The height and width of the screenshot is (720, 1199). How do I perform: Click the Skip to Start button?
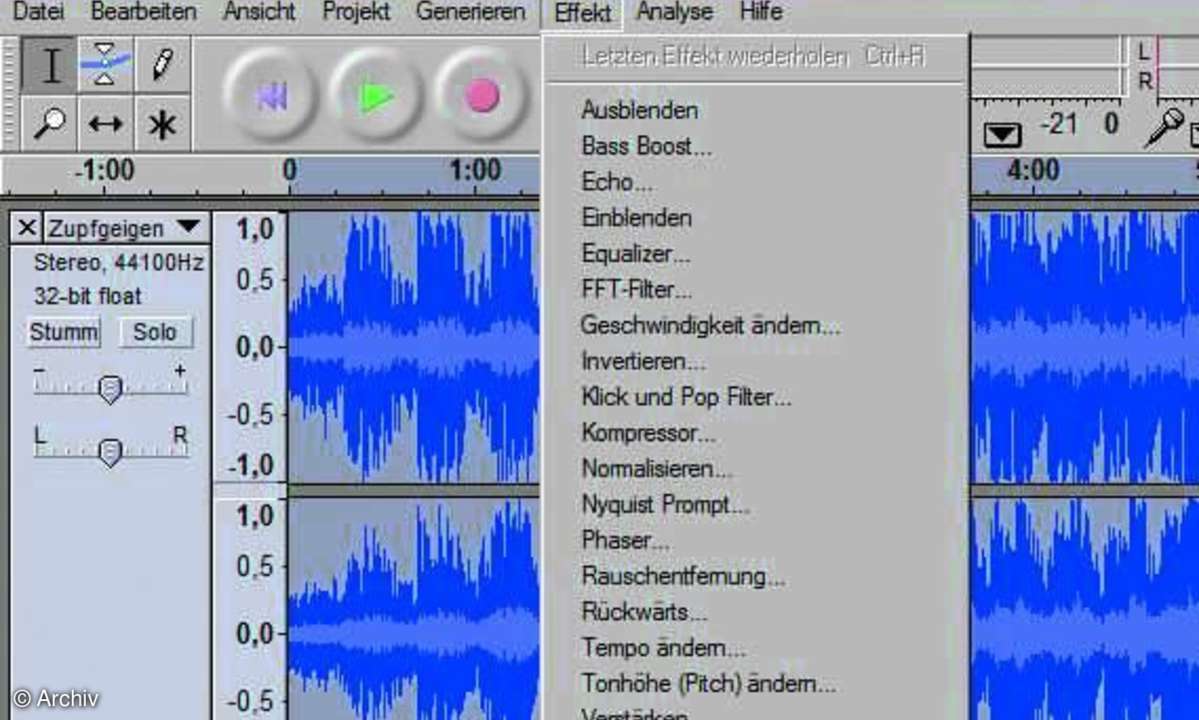pos(270,96)
